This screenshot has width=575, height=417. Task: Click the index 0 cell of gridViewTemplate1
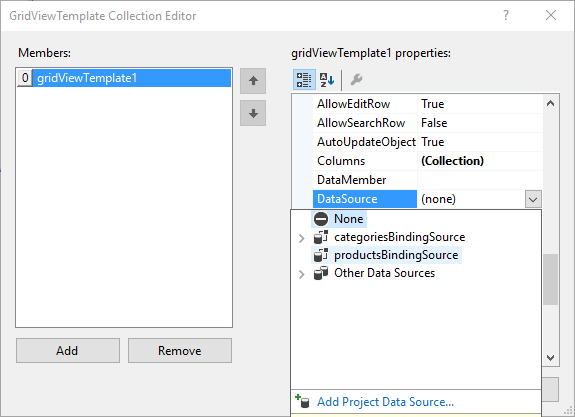[x=25, y=78]
